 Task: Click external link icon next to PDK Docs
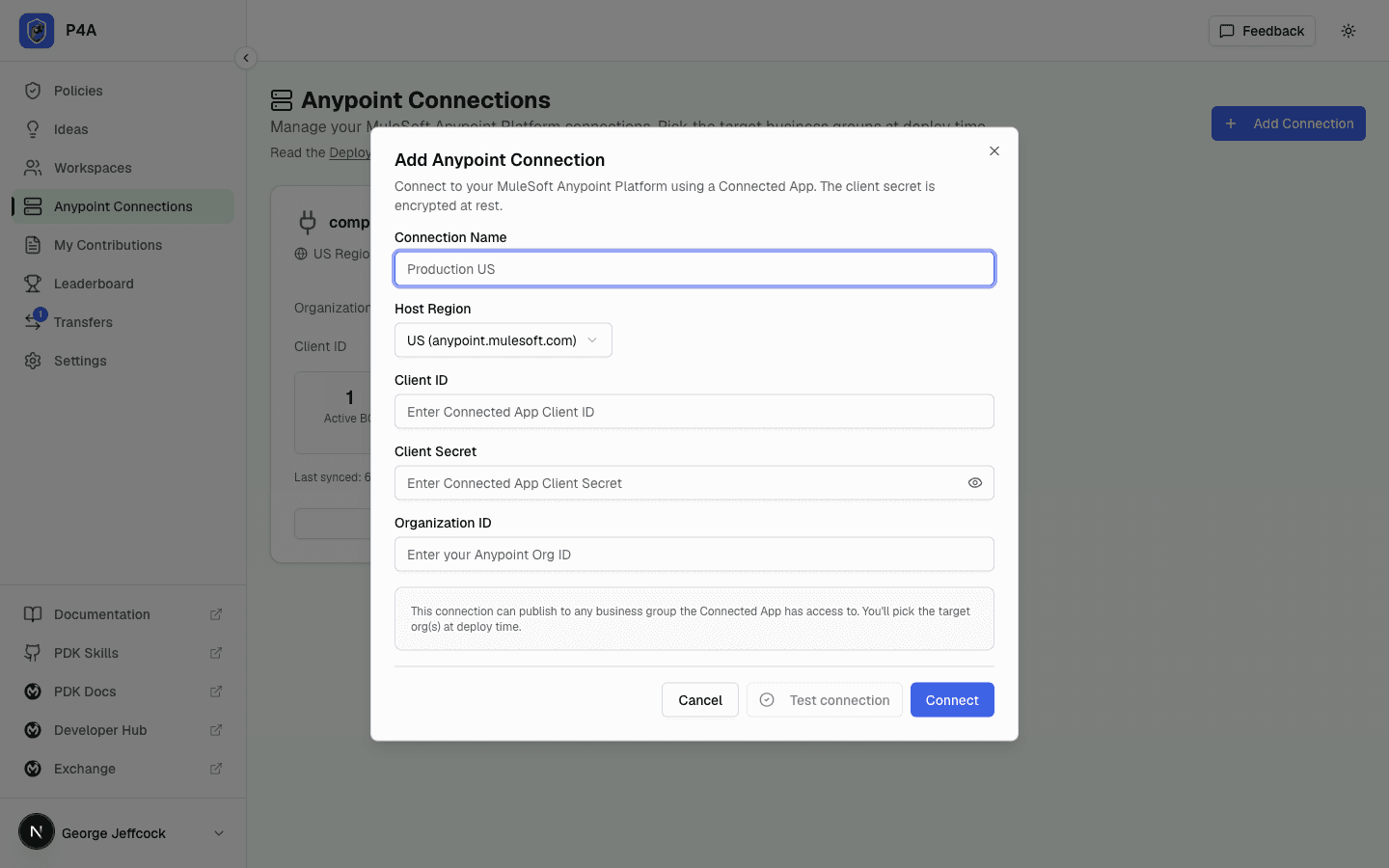point(216,692)
